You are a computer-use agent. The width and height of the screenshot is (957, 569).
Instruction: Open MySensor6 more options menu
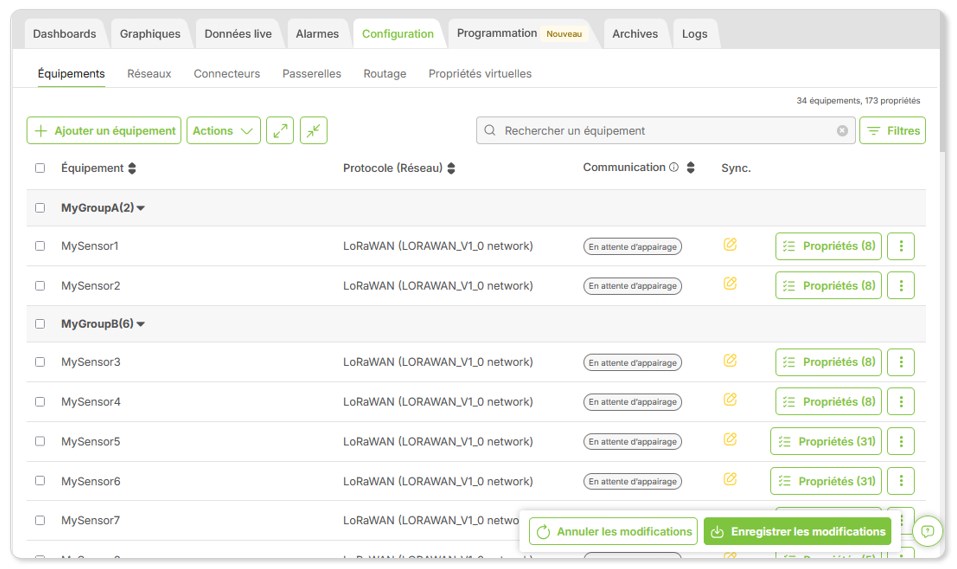(901, 481)
